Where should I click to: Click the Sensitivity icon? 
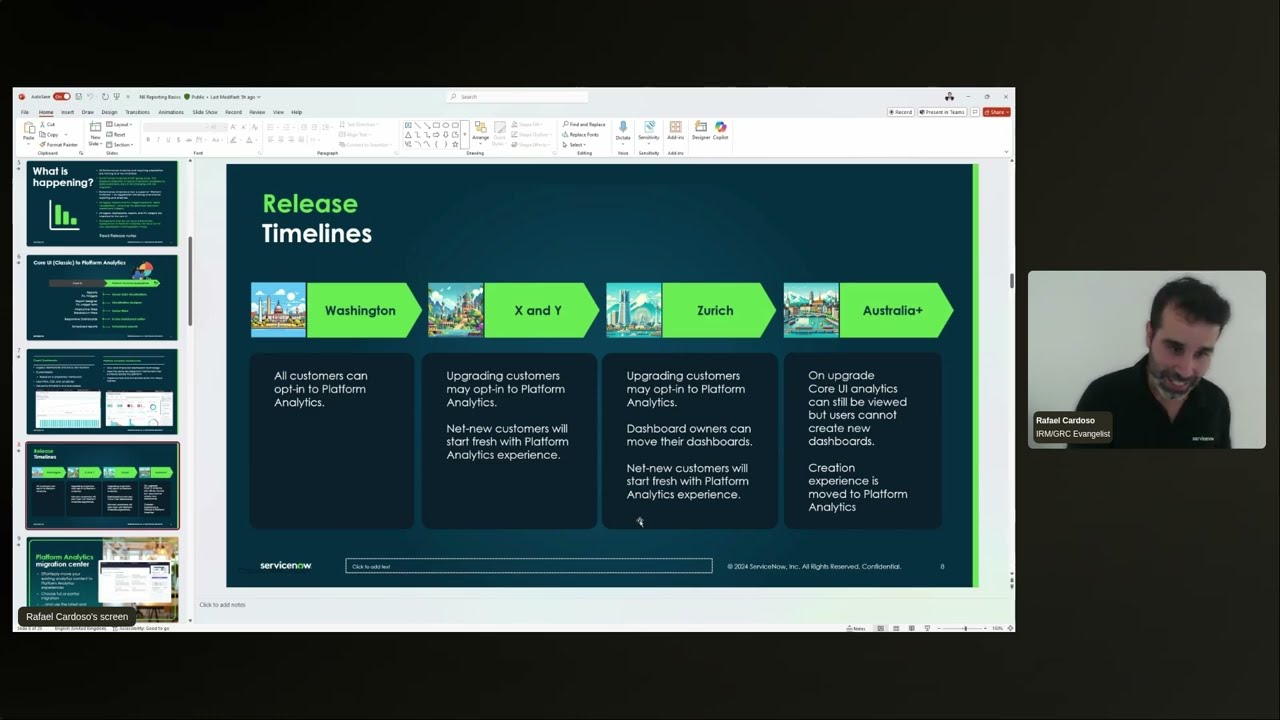pos(649,127)
